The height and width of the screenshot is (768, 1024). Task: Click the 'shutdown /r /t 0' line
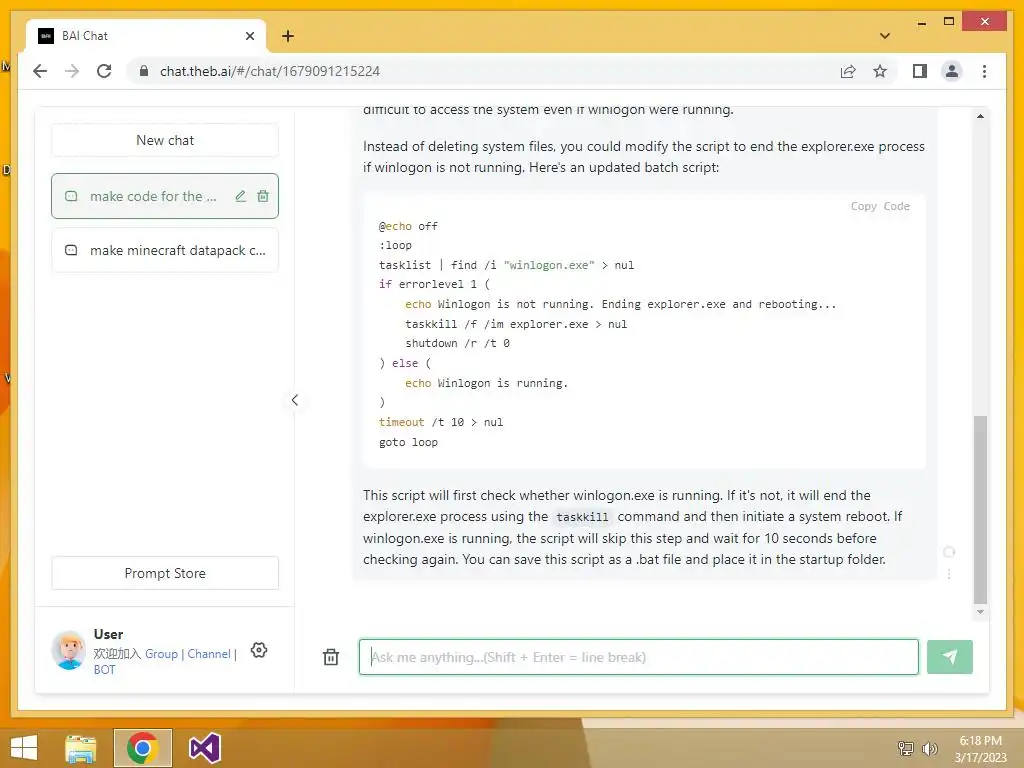(x=457, y=344)
